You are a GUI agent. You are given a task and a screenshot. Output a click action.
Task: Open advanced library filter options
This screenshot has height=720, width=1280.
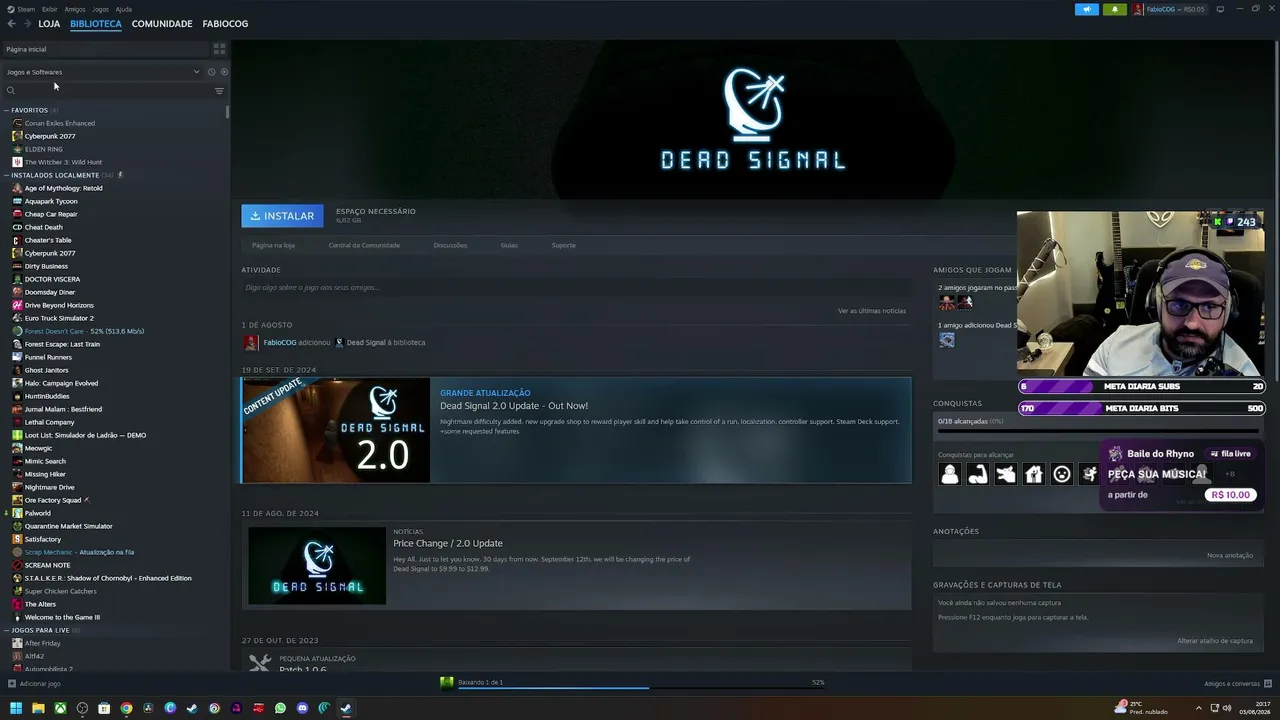(x=219, y=91)
